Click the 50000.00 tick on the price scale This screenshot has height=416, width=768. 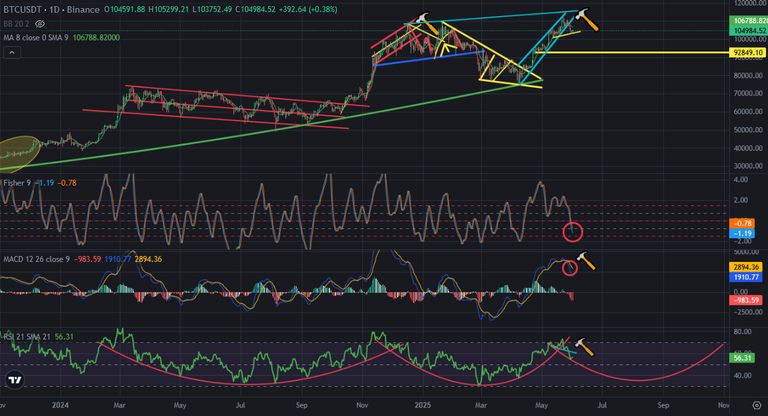748,130
